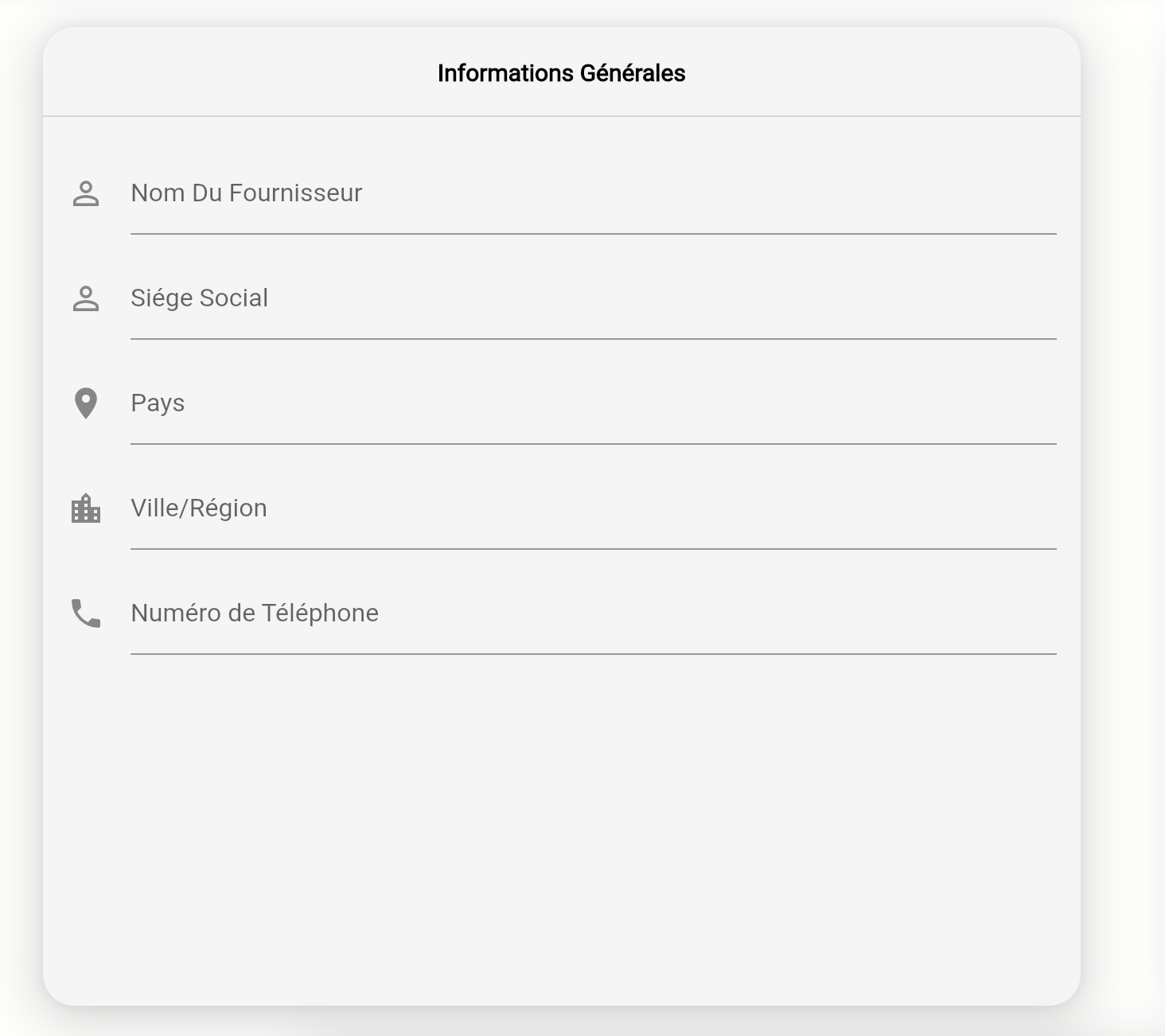The width and height of the screenshot is (1165, 1036).
Task: Click the underline below Siége Social
Action: pos(593,339)
